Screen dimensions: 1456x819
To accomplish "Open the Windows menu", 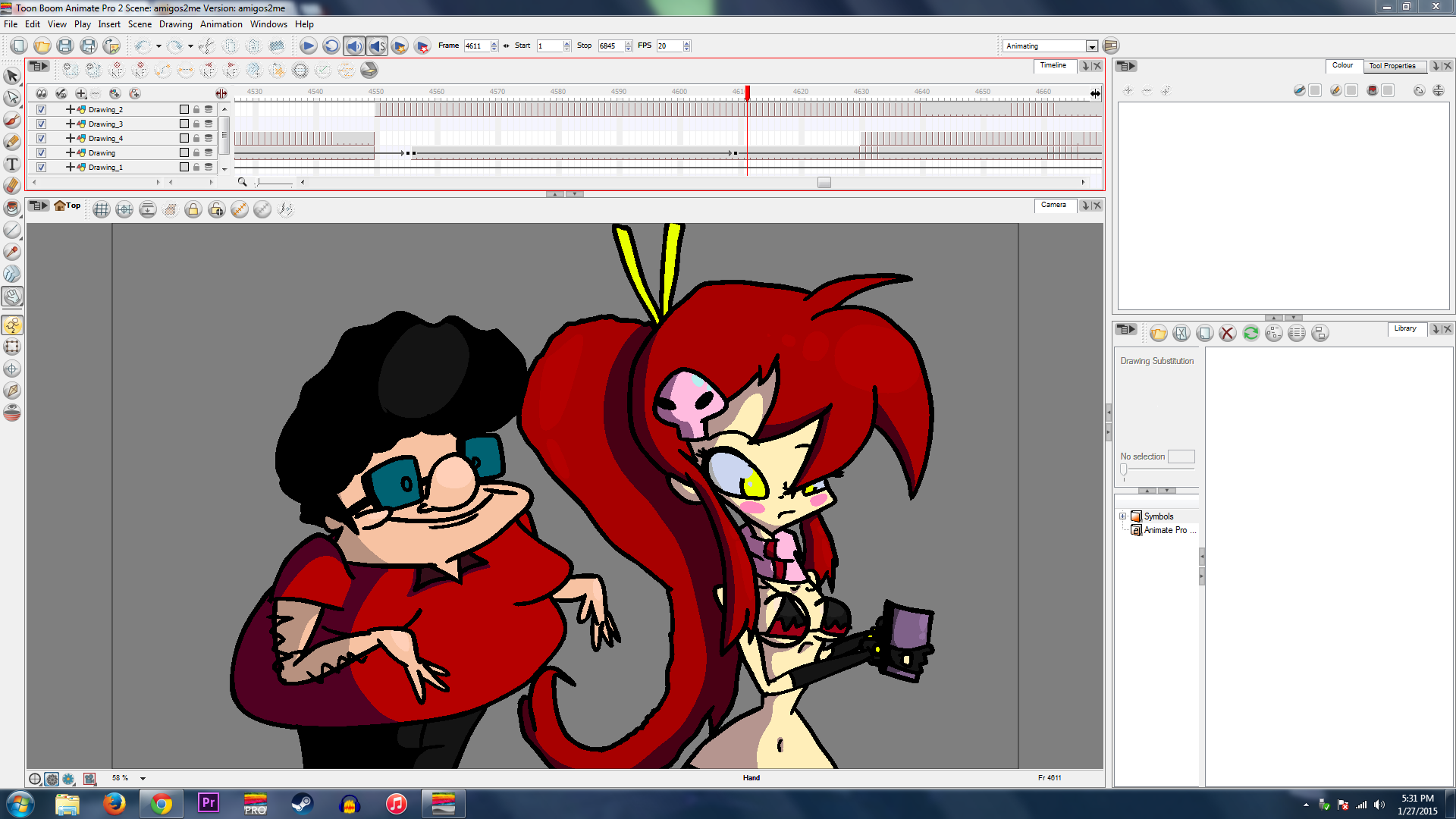I will tap(268, 24).
